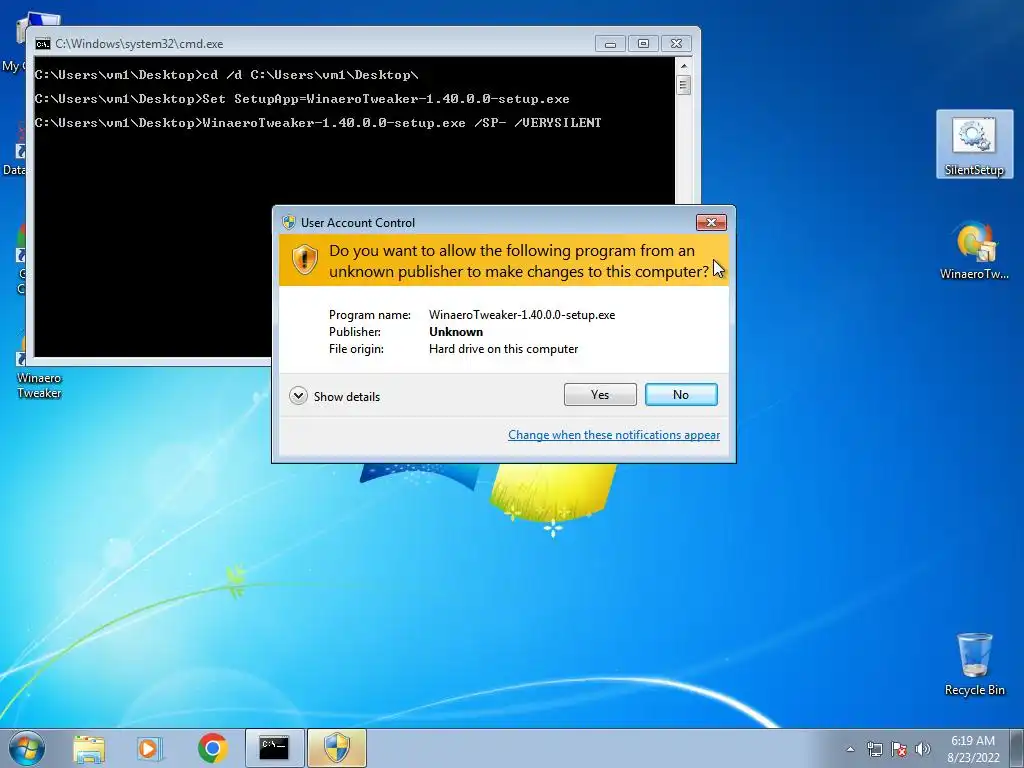The image size is (1024, 768).
Task: Open the clock showing 6:19 AM
Action: [973, 749]
